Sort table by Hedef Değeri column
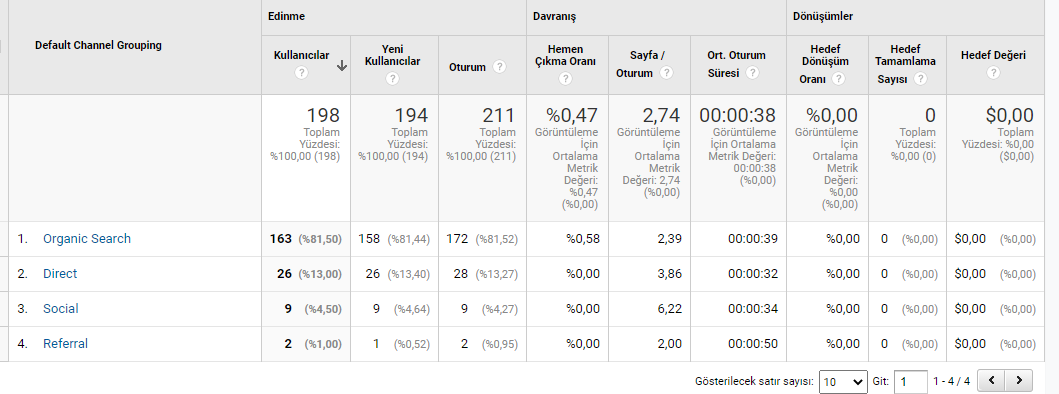1059x394 pixels. coord(993,55)
